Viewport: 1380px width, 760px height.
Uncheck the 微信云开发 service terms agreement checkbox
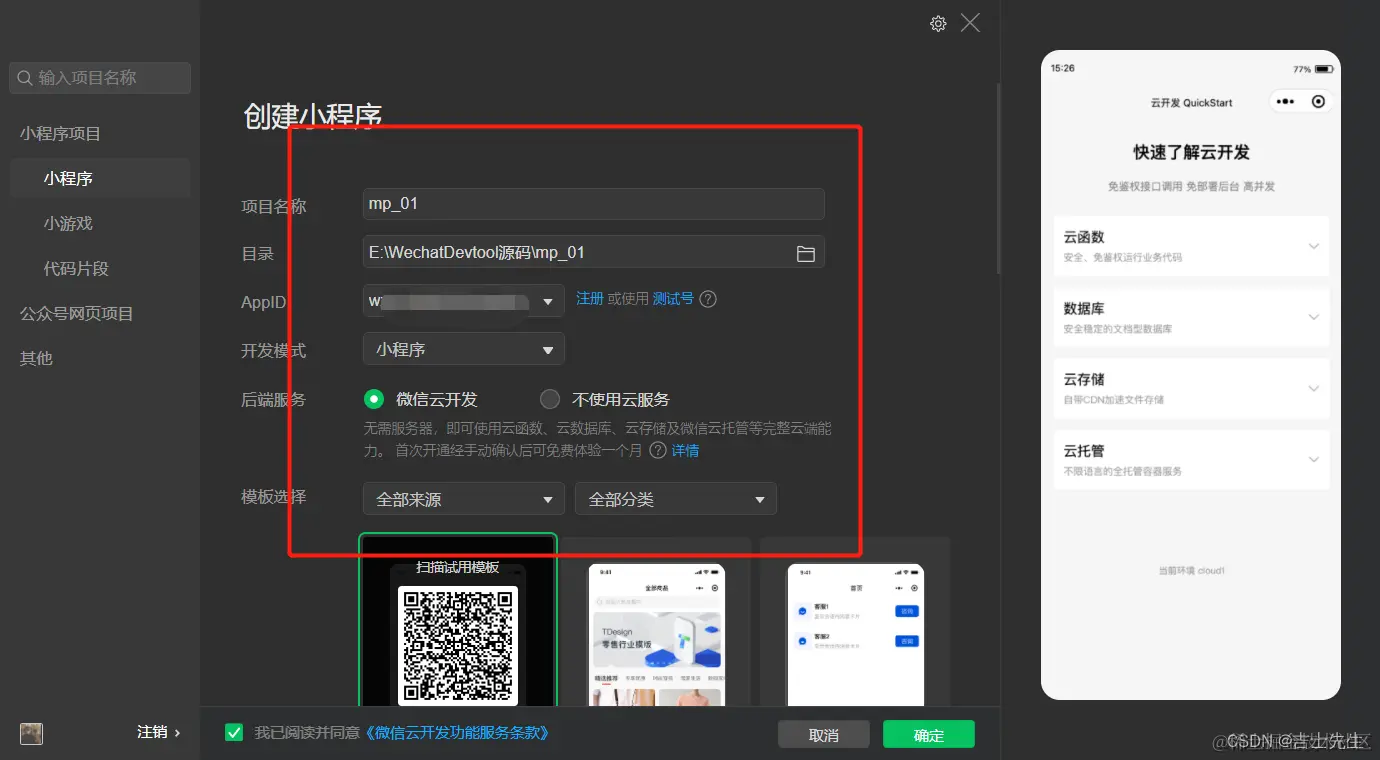pyautogui.click(x=233, y=731)
